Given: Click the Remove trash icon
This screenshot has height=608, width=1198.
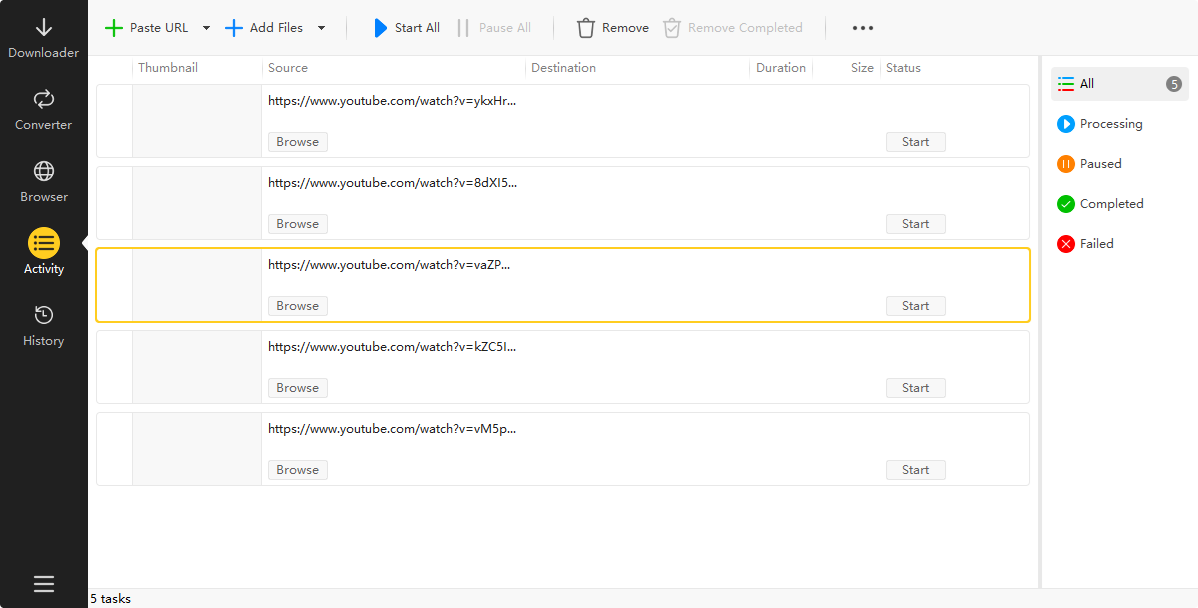Looking at the screenshot, I should point(586,28).
